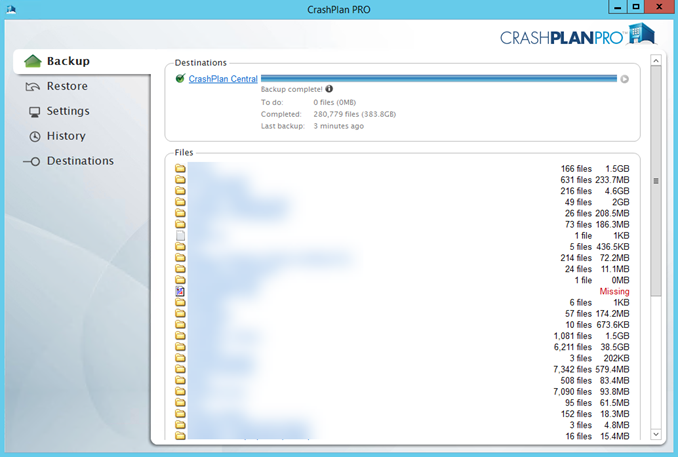This screenshot has width=678, height=457.
Task: Select folder icon with 49 files 2GB
Action: (x=180, y=202)
